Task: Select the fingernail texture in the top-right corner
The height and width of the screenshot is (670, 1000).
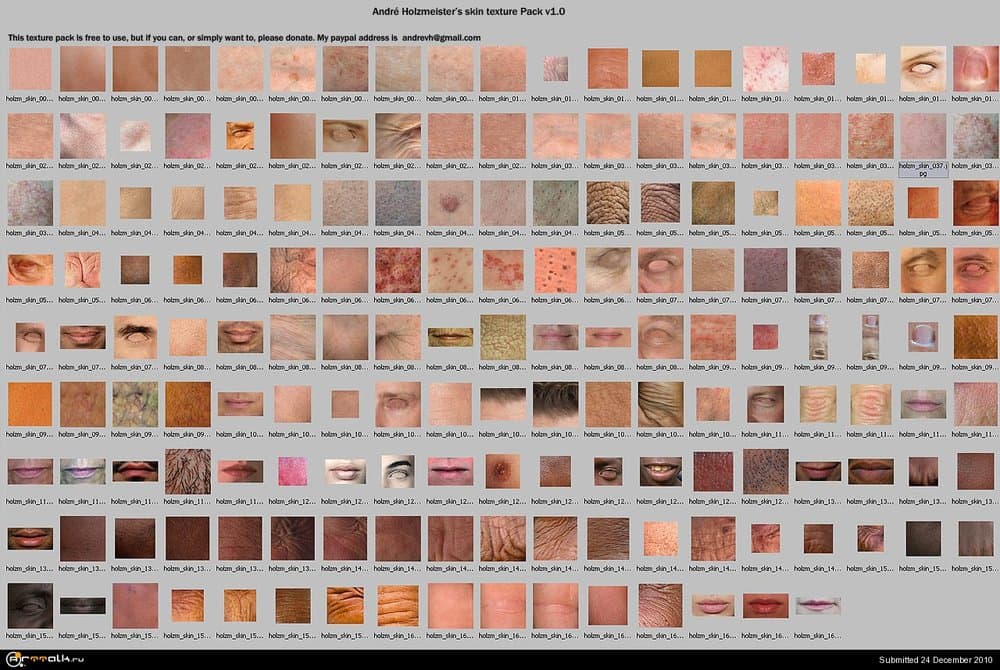Action: (974, 70)
